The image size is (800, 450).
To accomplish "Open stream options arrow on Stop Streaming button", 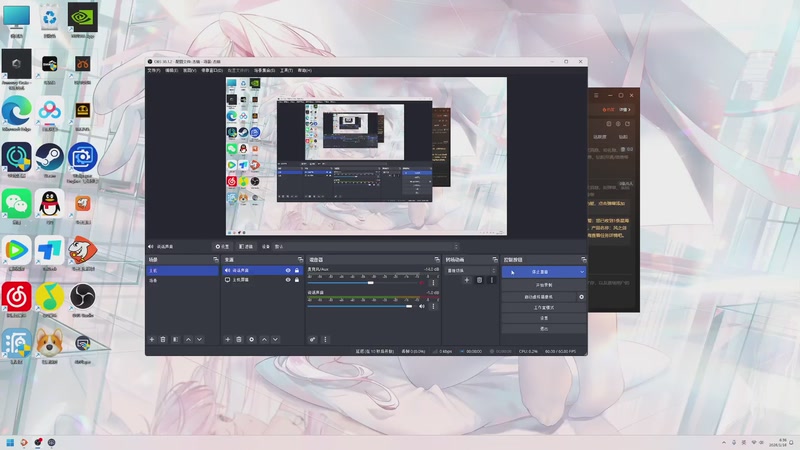I will point(582,272).
